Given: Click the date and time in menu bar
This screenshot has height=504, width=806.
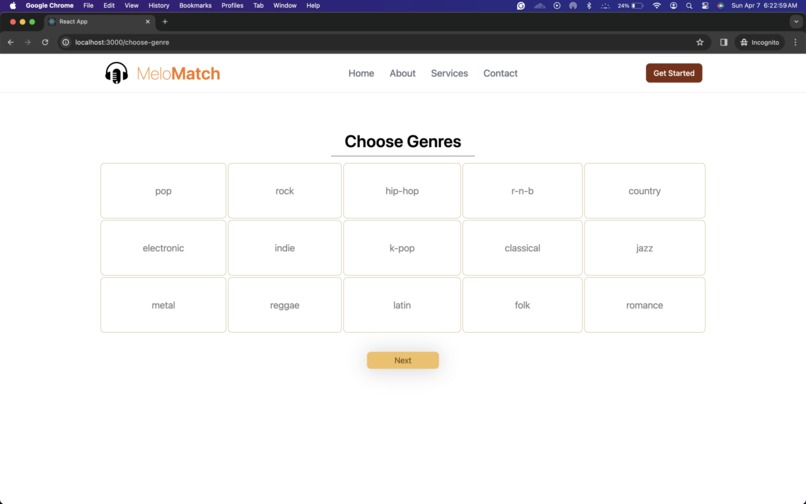Looking at the screenshot, I should pos(764,6).
